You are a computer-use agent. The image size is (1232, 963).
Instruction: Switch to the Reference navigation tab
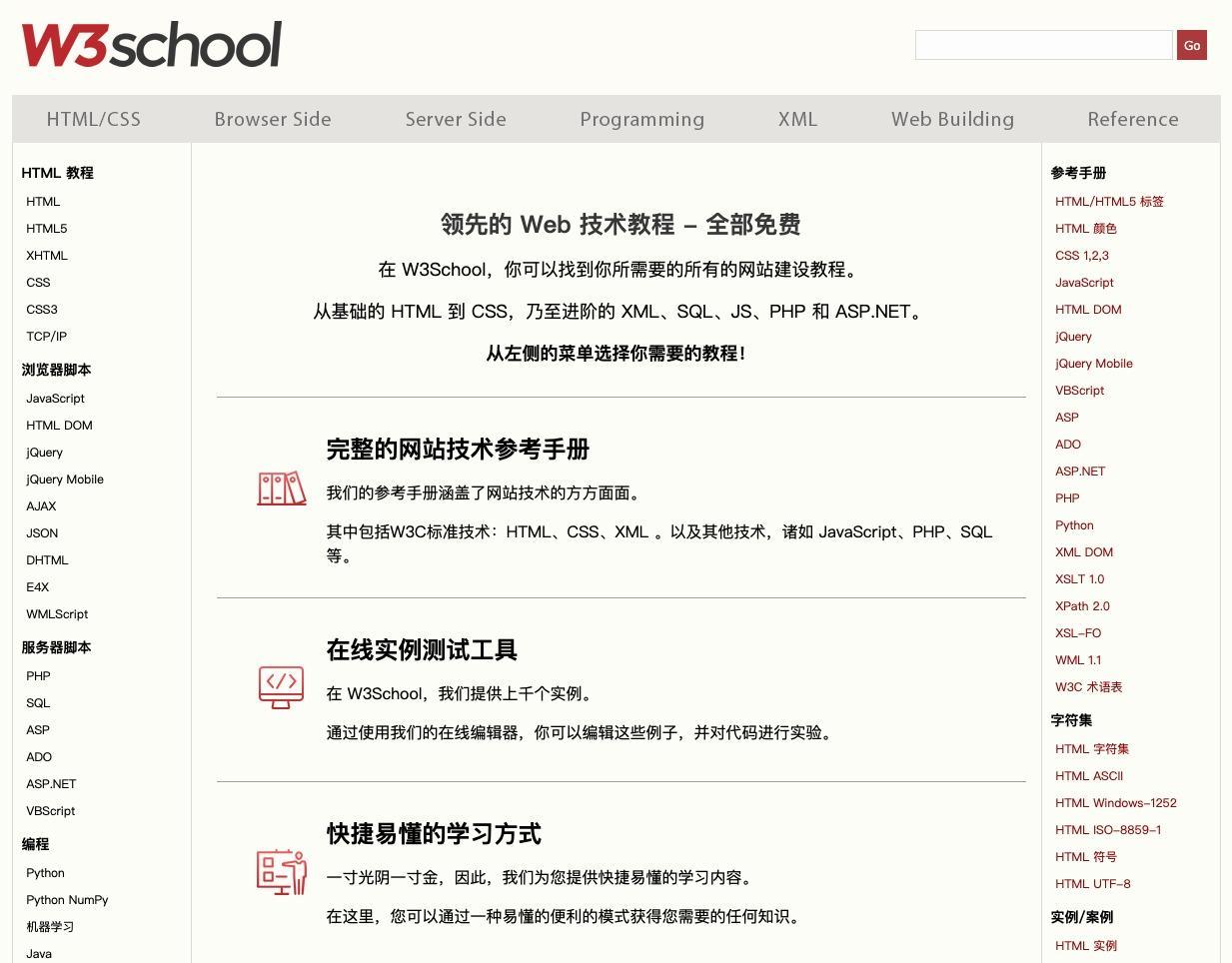pos(1132,119)
